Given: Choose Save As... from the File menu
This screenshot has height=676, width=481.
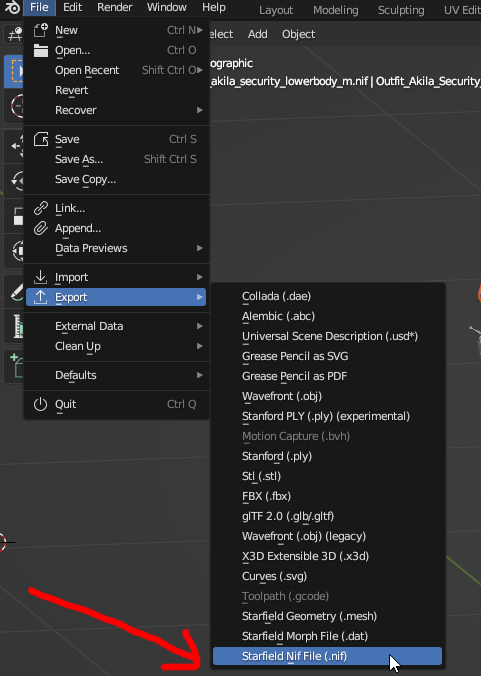Looking at the screenshot, I should pos(116,159).
